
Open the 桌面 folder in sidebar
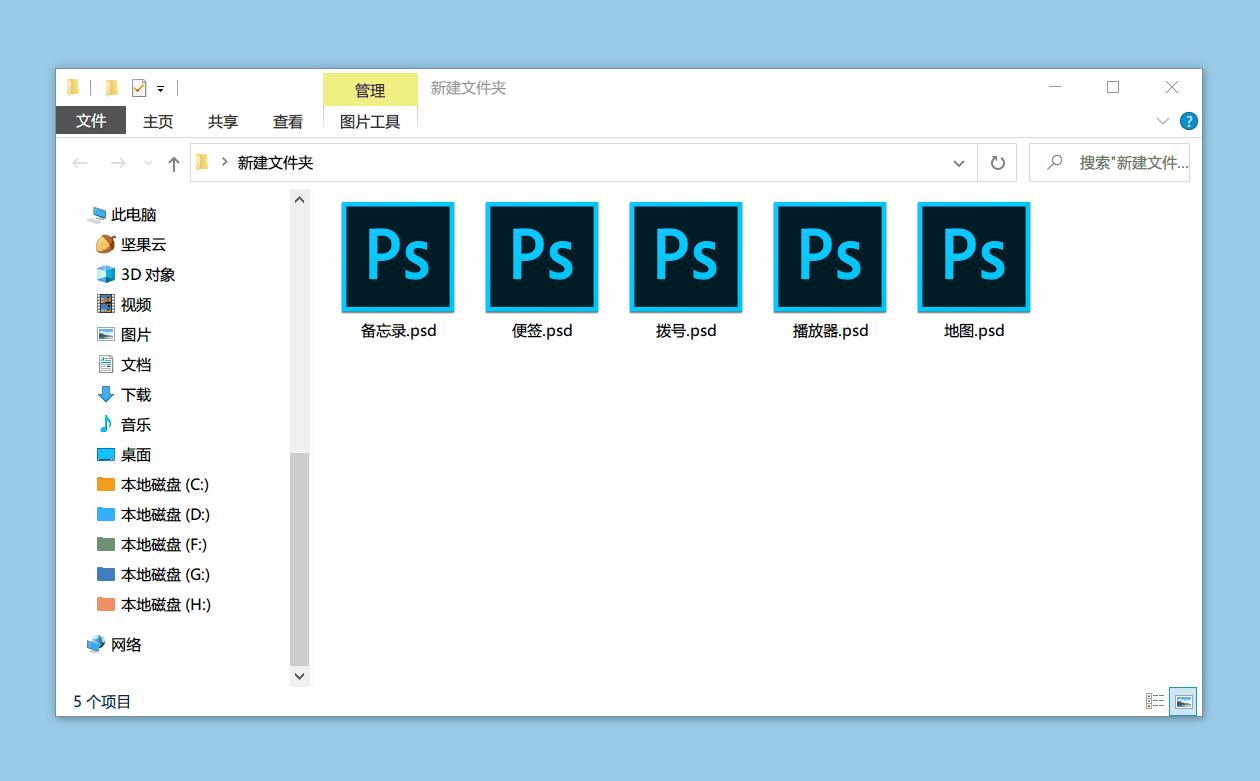tap(124, 455)
